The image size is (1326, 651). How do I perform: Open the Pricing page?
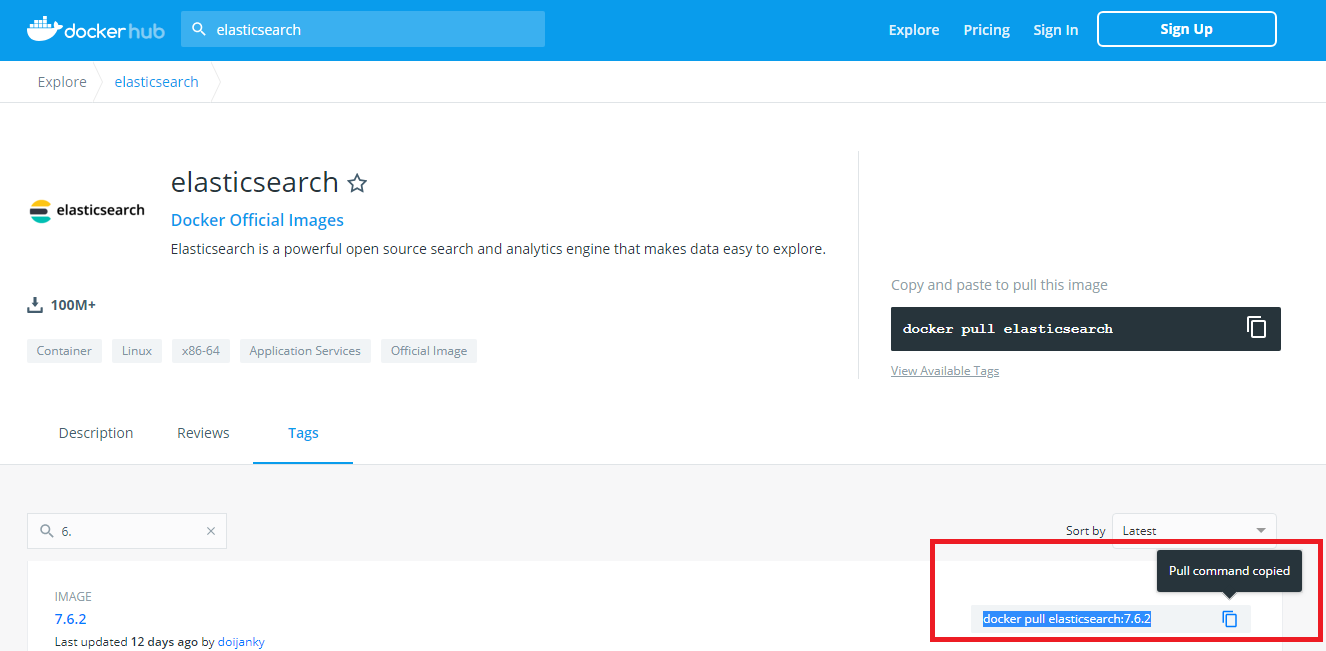click(987, 30)
